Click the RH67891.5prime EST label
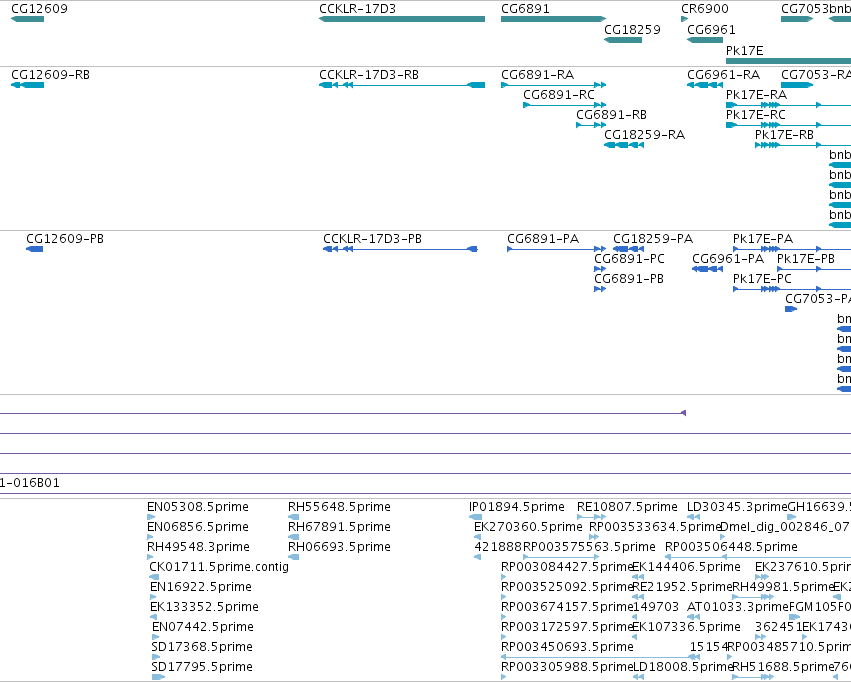 [339, 527]
